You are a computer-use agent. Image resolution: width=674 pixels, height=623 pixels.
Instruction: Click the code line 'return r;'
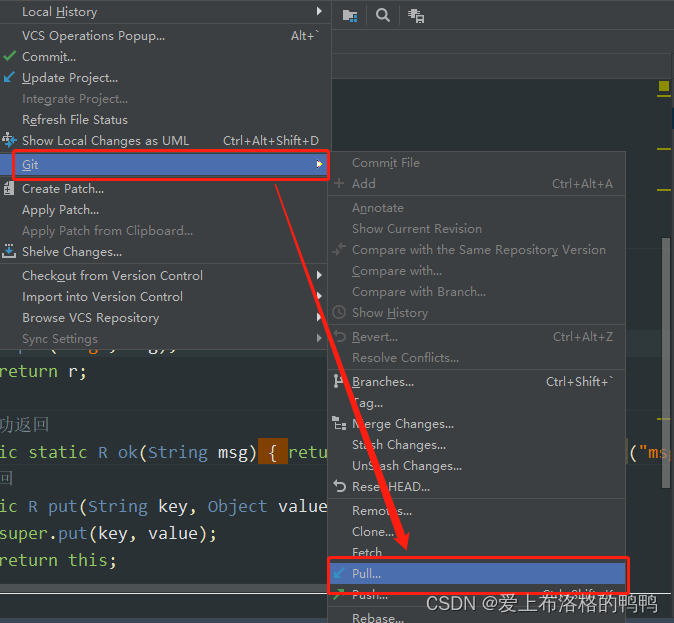pyautogui.click(x=43, y=371)
